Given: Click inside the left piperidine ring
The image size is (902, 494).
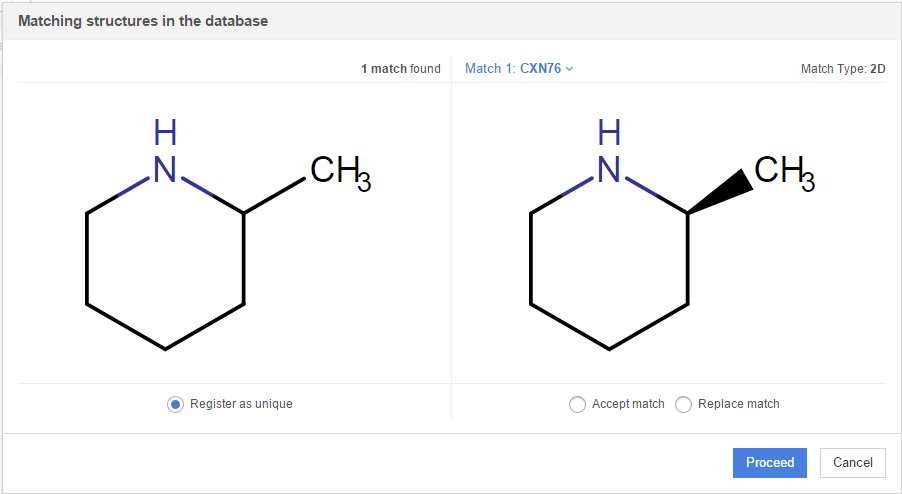Looking at the screenshot, I should [x=165, y=260].
